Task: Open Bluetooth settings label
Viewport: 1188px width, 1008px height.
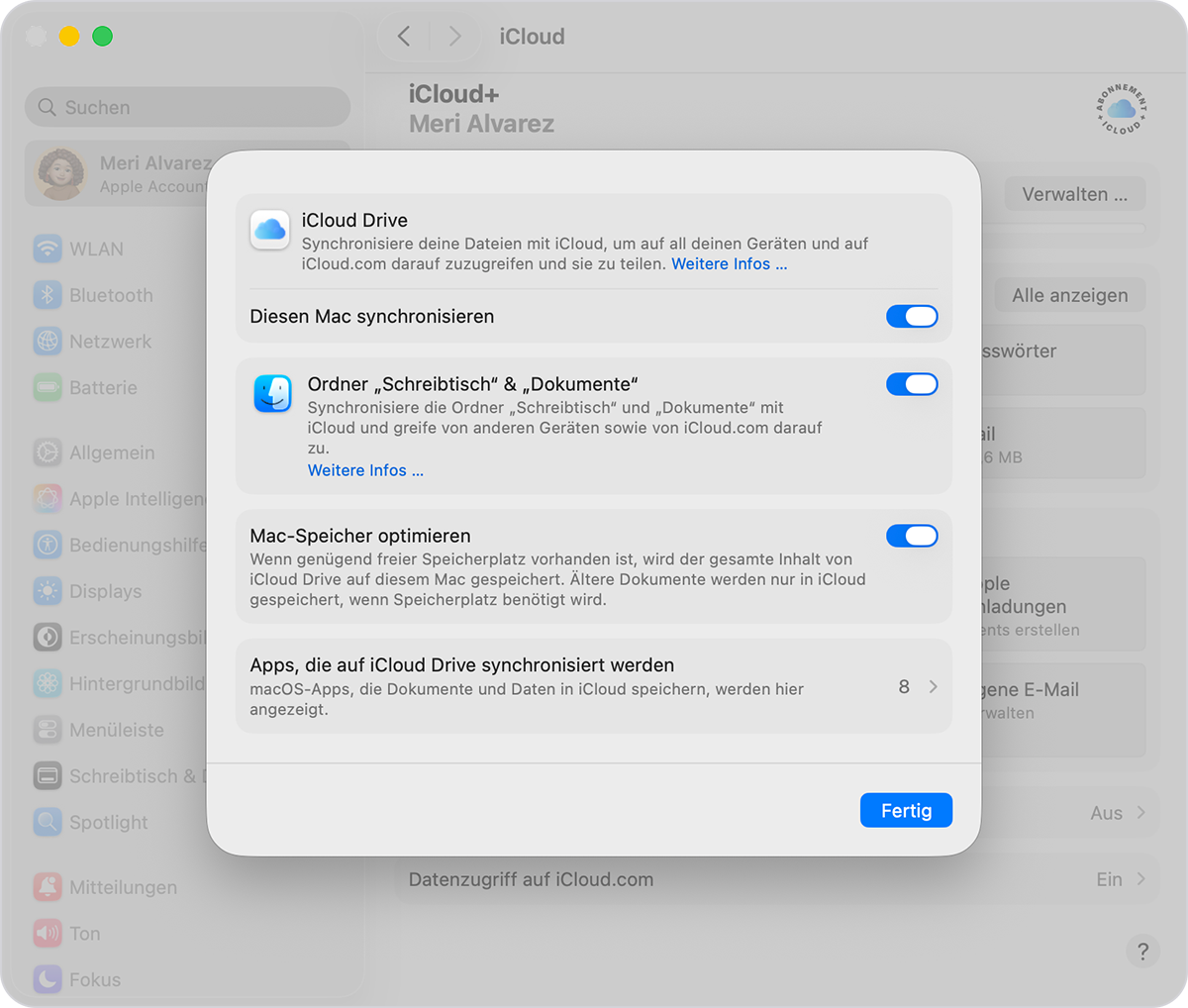Action: [111, 295]
